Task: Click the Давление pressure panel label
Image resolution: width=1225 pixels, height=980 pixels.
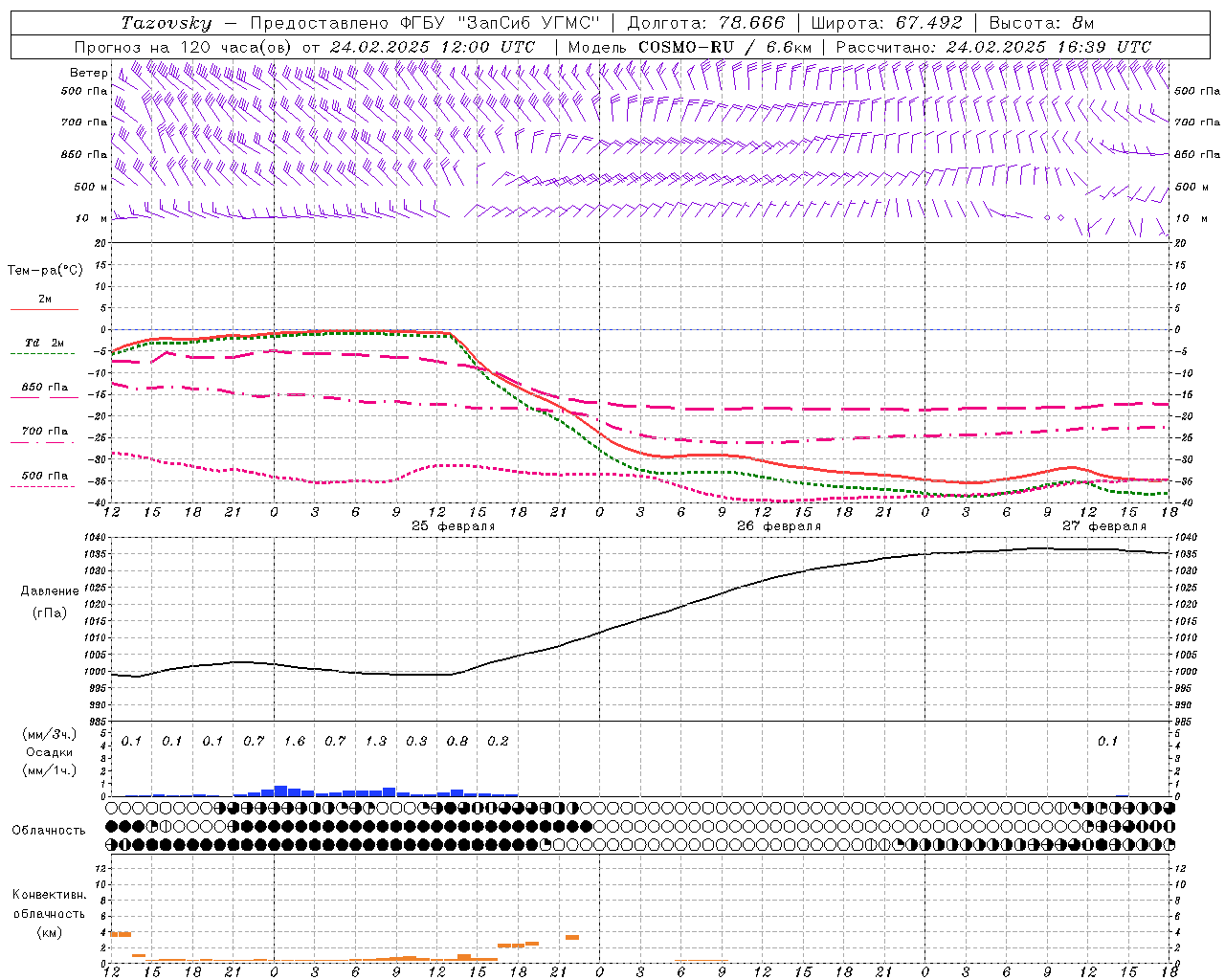Action: 49,591
